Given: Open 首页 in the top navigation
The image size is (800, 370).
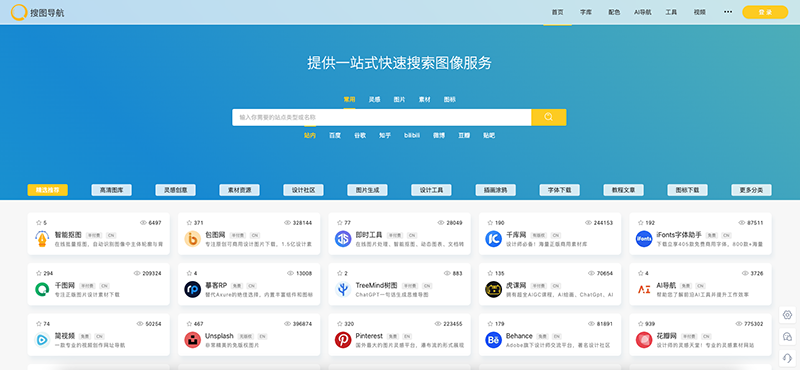Looking at the screenshot, I should pos(557,12).
